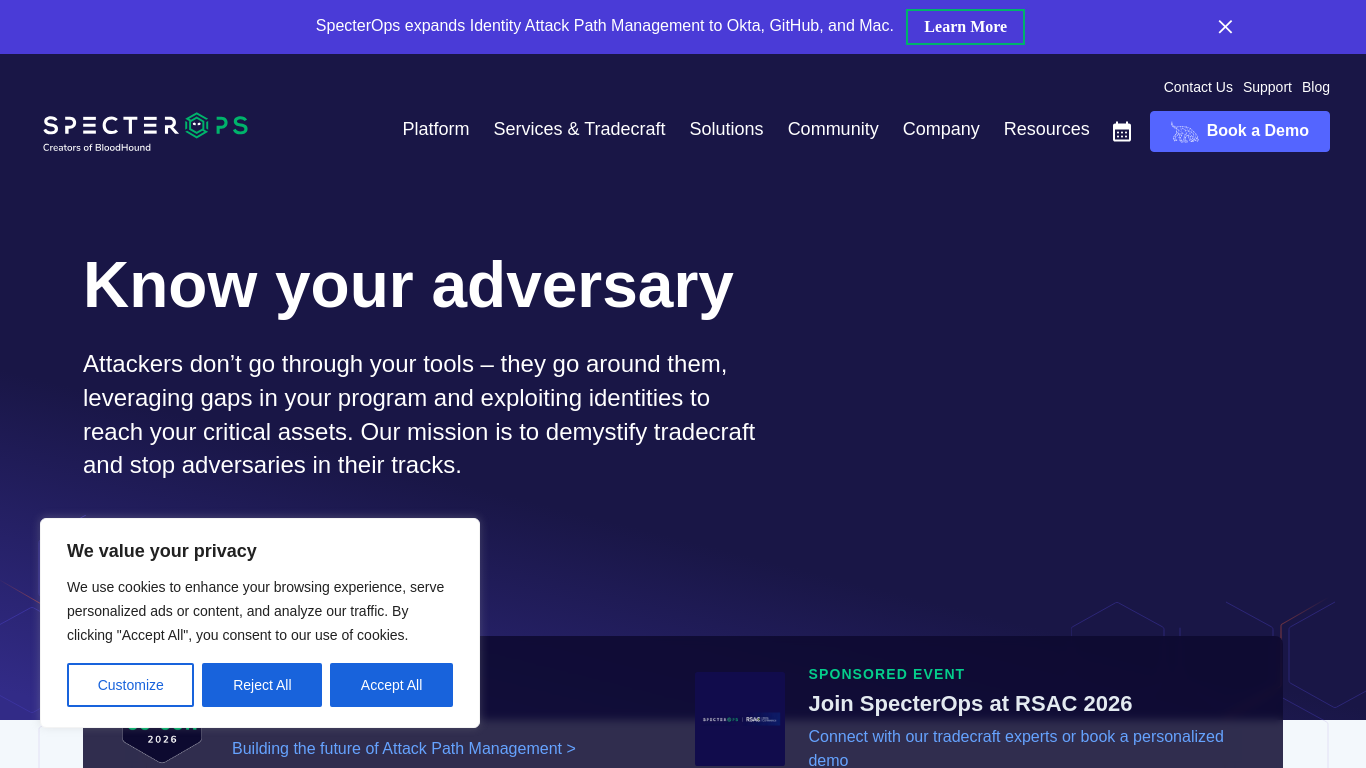
Task: Close the announcement banner
Action: 1225,27
